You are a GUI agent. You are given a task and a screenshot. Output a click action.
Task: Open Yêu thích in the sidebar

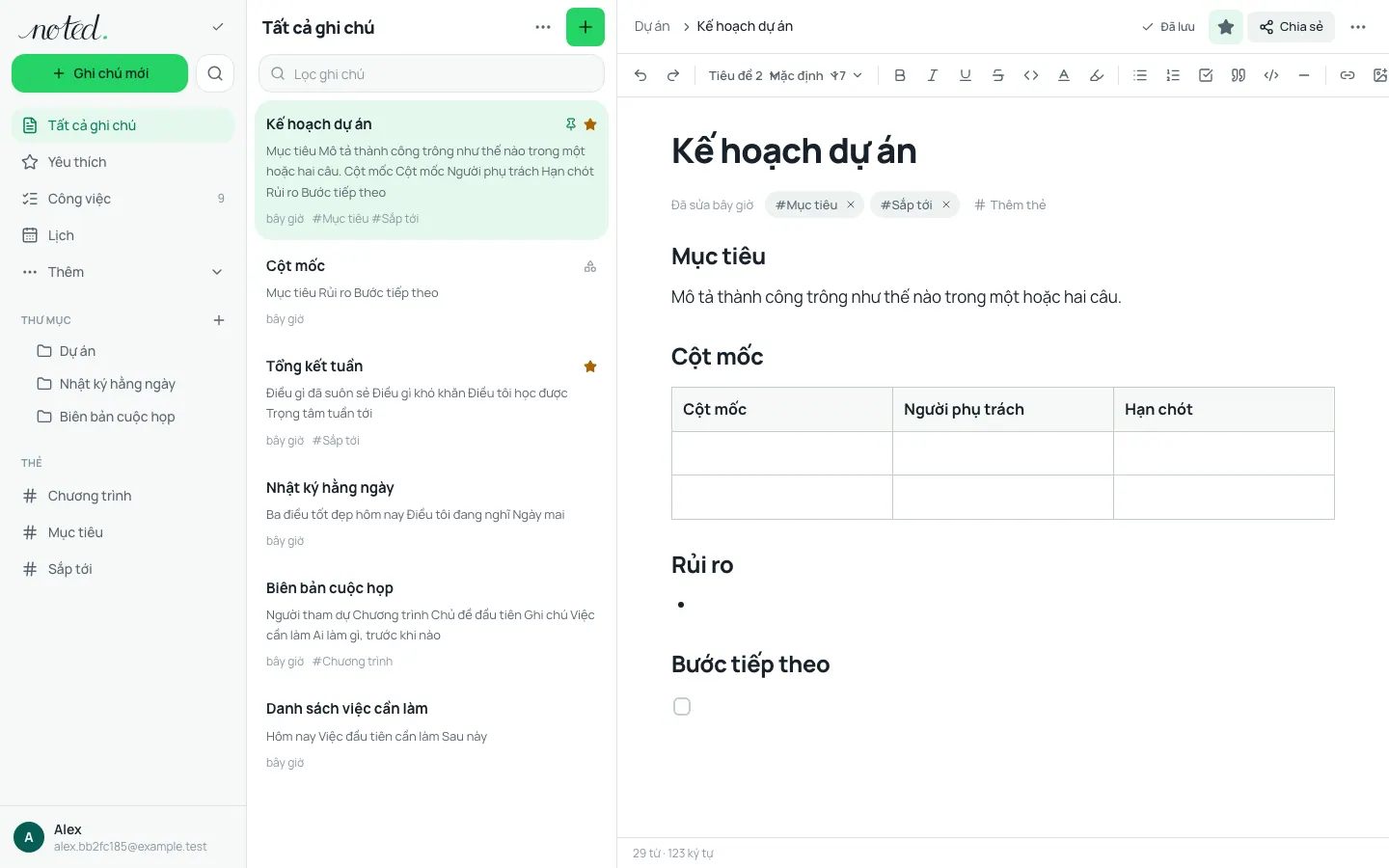pos(123,162)
